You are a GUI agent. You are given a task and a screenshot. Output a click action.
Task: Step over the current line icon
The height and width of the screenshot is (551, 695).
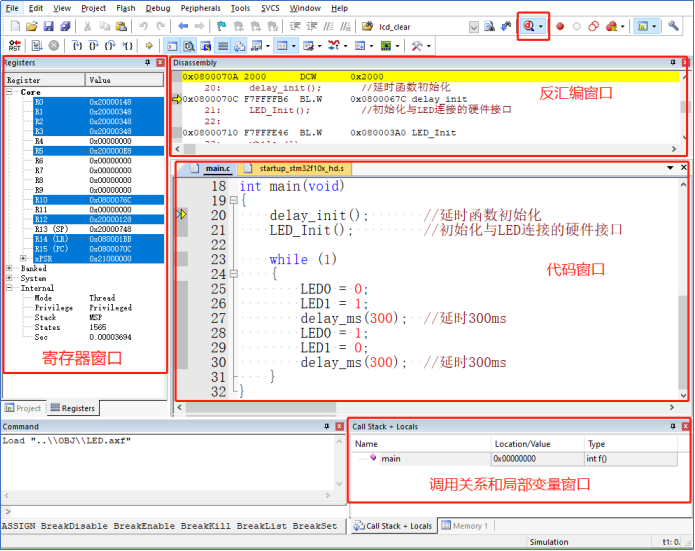[94, 46]
